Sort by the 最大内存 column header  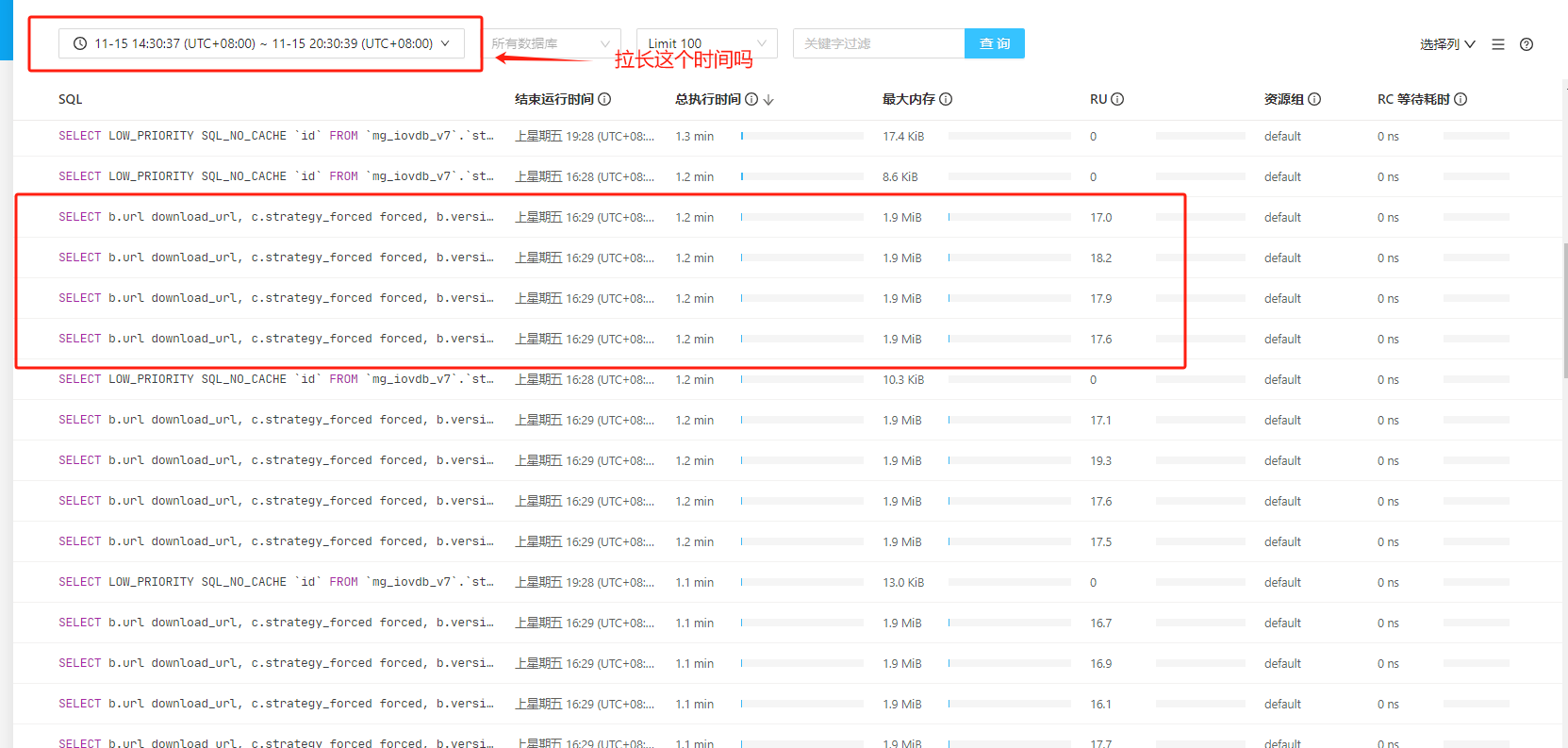coord(909,99)
